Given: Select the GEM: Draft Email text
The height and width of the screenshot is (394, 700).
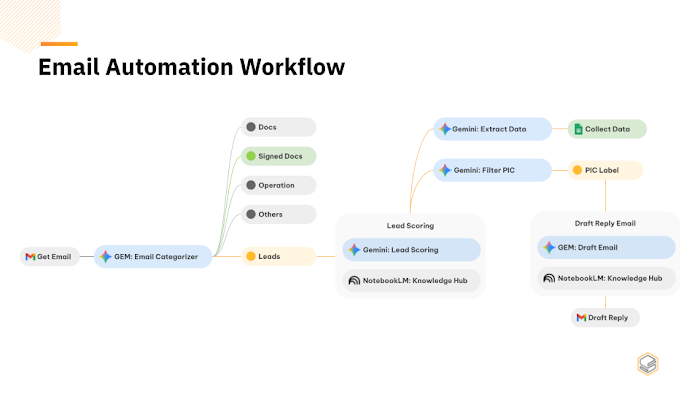Looking at the screenshot, I should 588,247.
